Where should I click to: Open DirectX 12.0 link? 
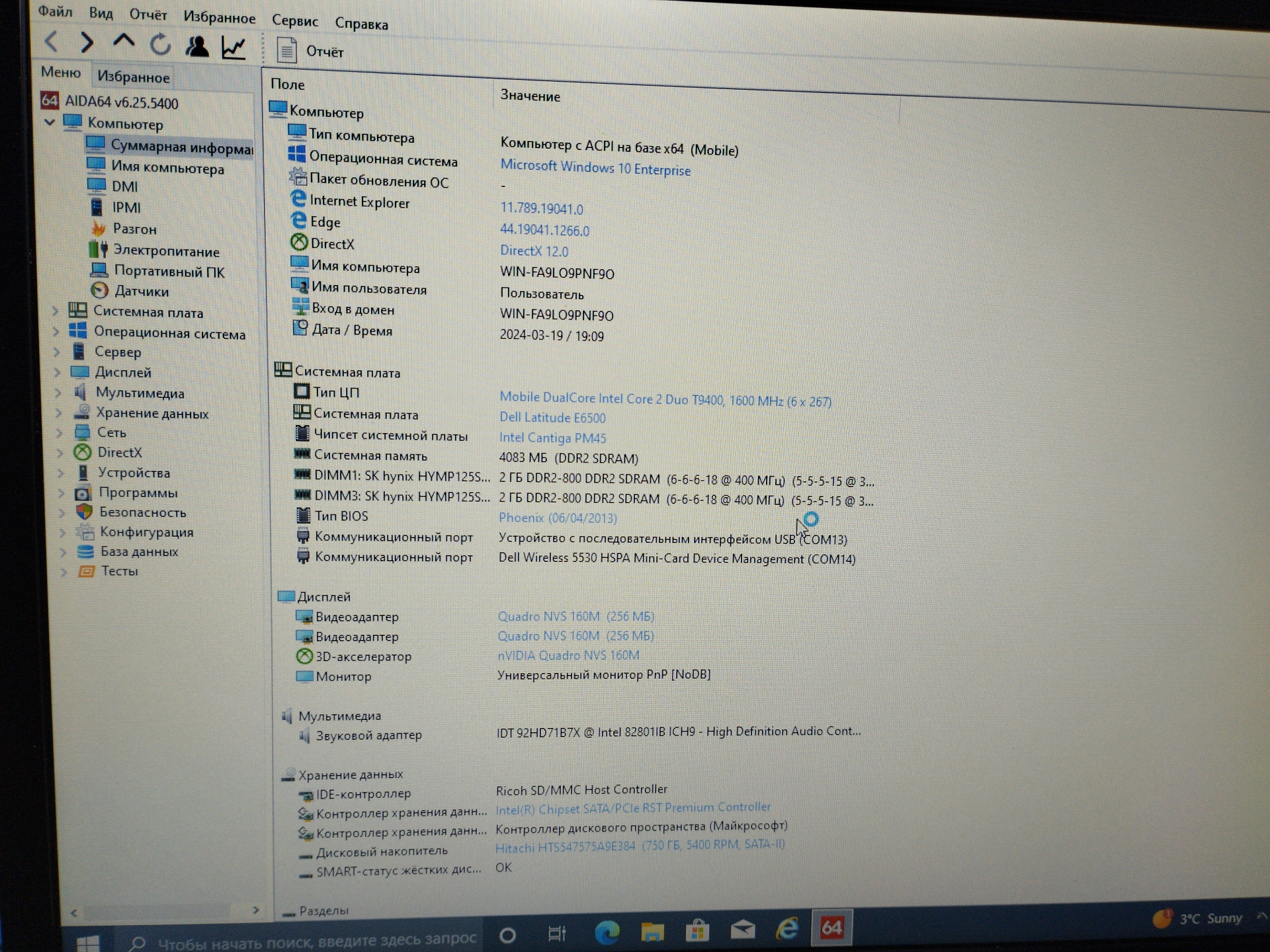tap(534, 251)
